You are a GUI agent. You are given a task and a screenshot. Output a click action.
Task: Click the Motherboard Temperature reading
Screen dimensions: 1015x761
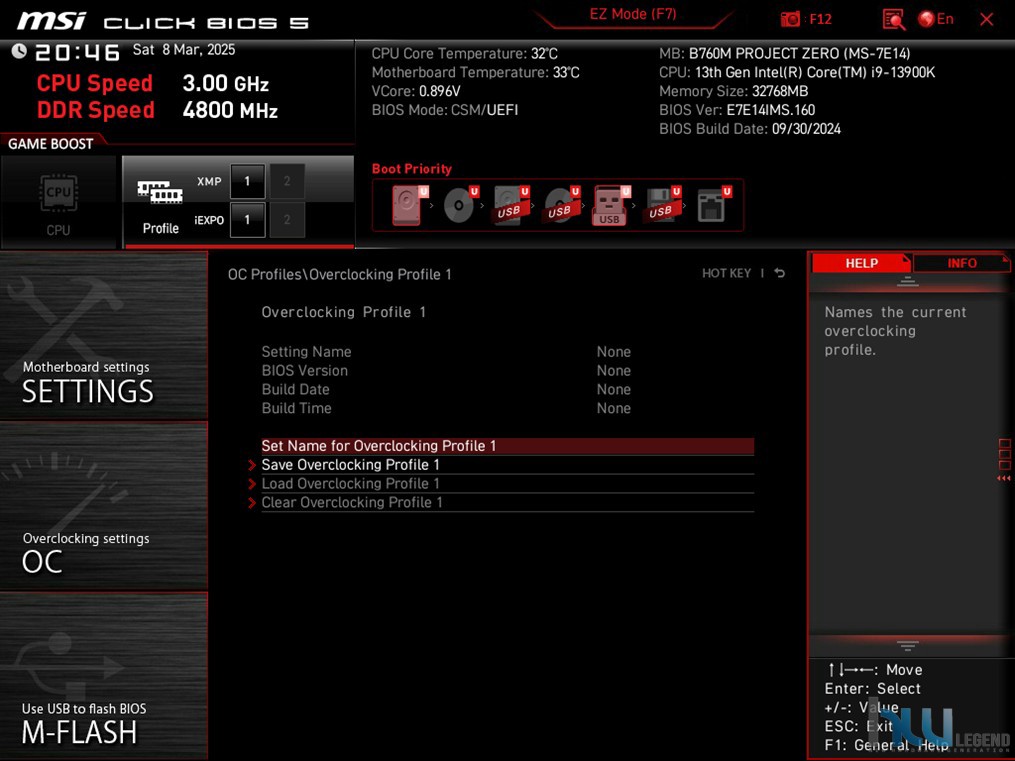point(475,72)
